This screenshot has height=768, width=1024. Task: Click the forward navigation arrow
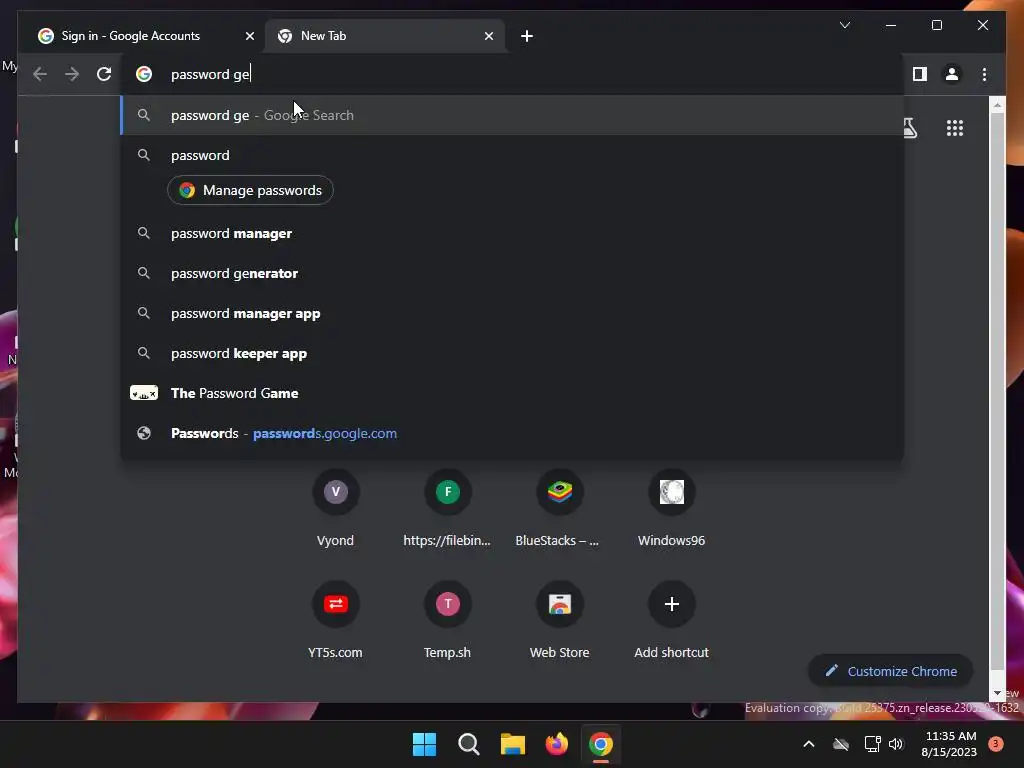click(72, 74)
